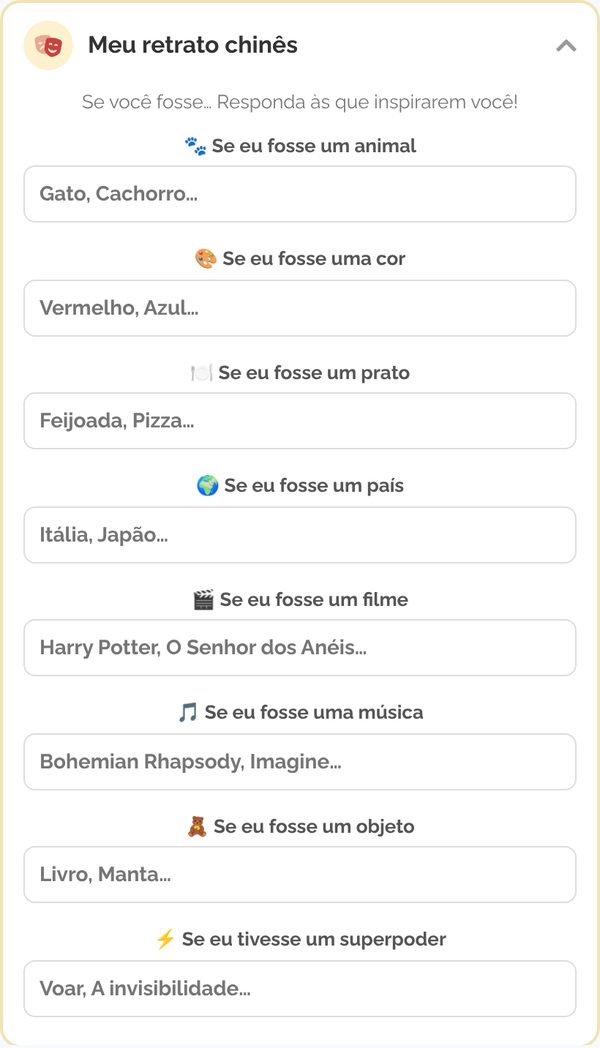The height and width of the screenshot is (1048, 600).
Task: Focus the Gato, Cachorro animal field
Action: (300, 194)
